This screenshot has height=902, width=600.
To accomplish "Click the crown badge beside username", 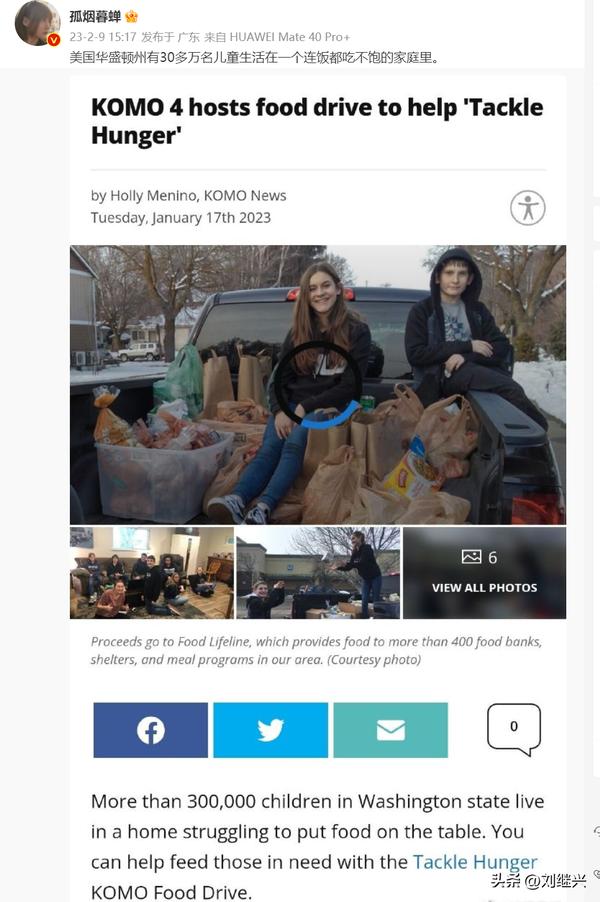I will (131, 17).
